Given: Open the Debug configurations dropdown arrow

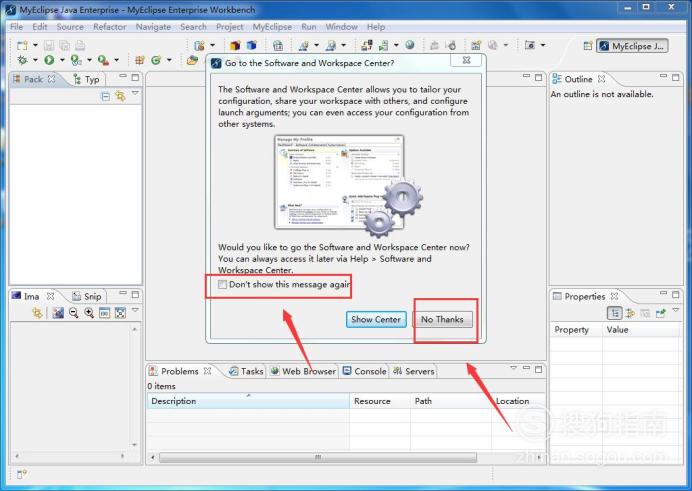Looking at the screenshot, I should 35,60.
